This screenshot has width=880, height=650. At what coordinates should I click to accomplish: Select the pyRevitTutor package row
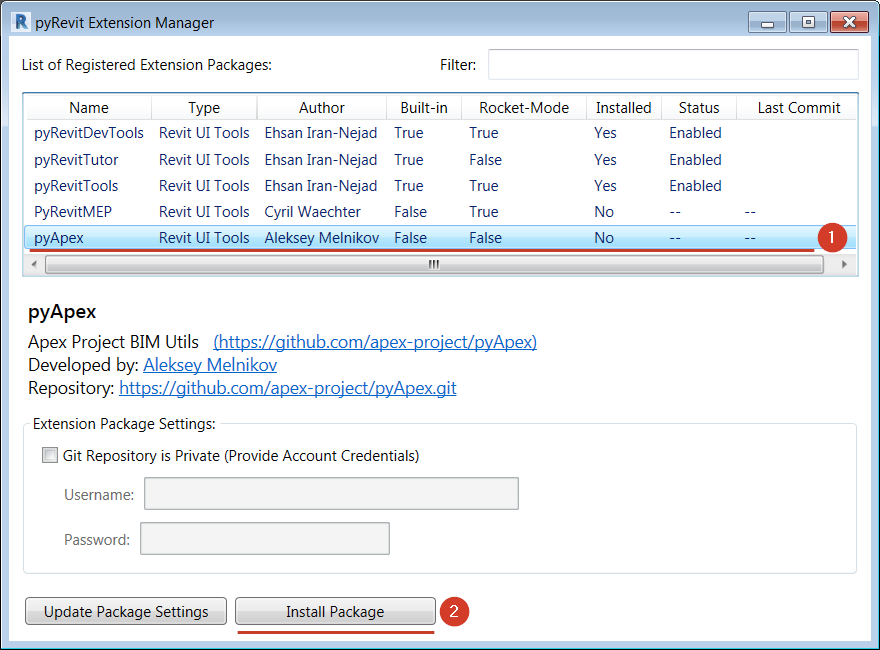441,160
